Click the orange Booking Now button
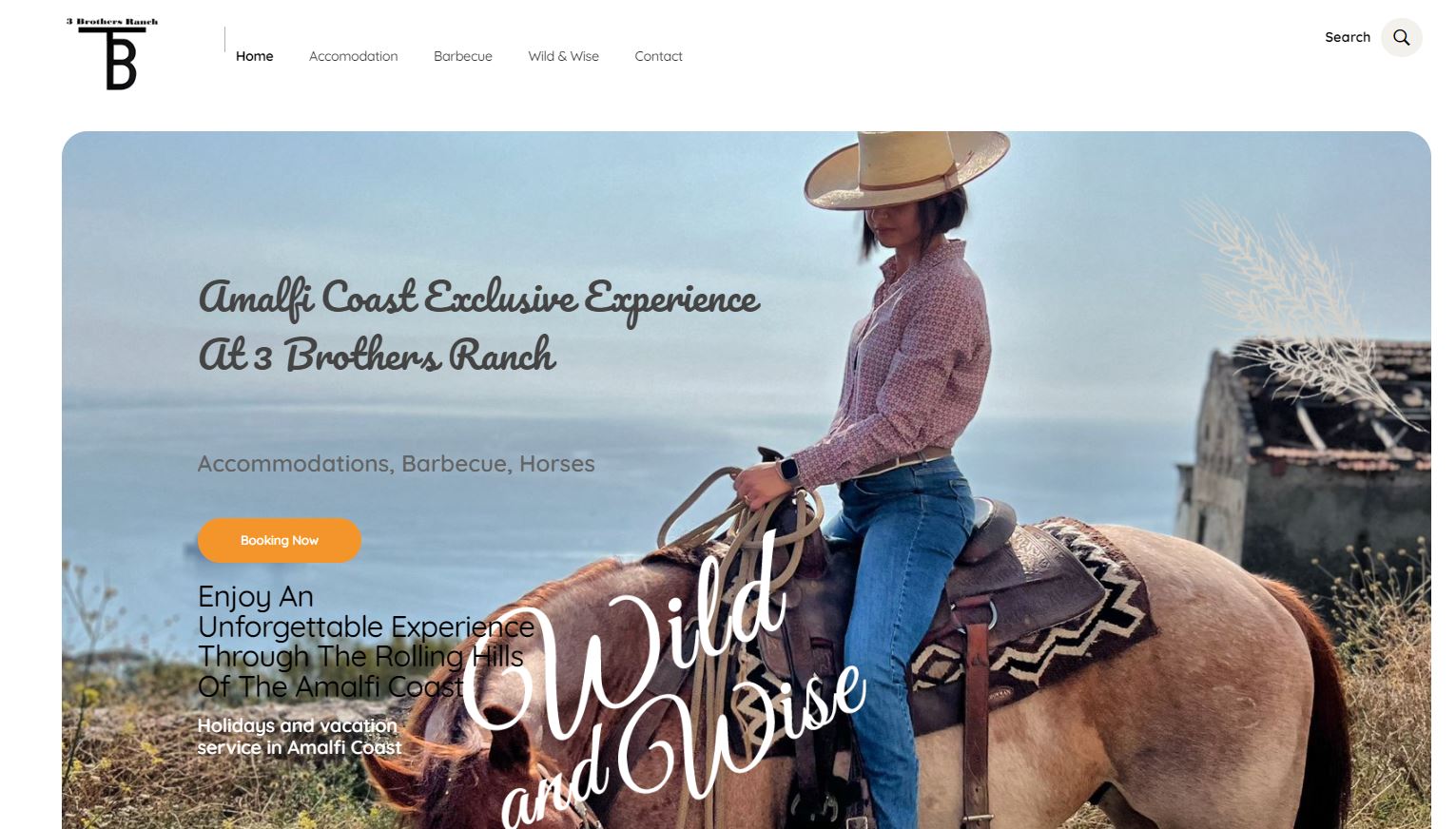 point(280,540)
